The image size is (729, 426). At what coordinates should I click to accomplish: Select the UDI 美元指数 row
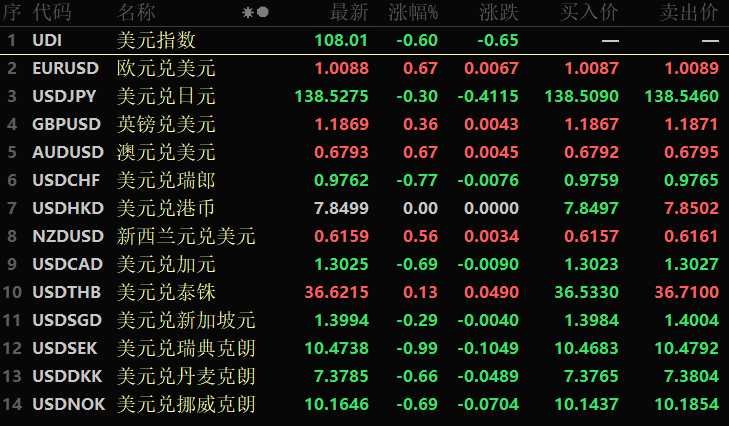pyautogui.click(x=156, y=41)
